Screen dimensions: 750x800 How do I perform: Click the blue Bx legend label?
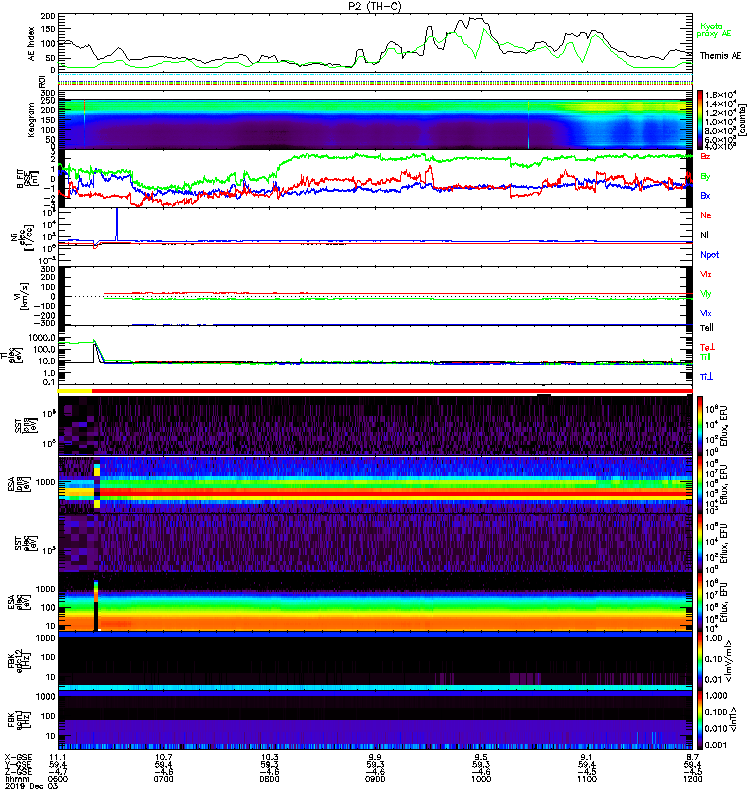tap(705, 195)
